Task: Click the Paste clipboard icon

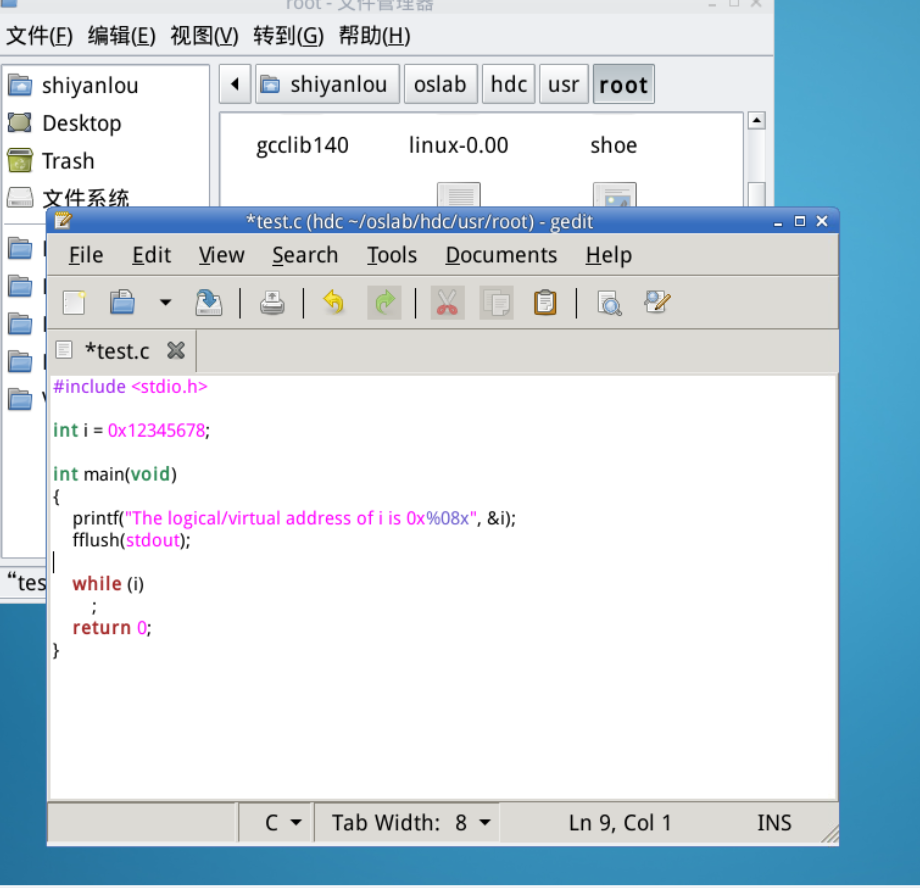Action: (545, 303)
